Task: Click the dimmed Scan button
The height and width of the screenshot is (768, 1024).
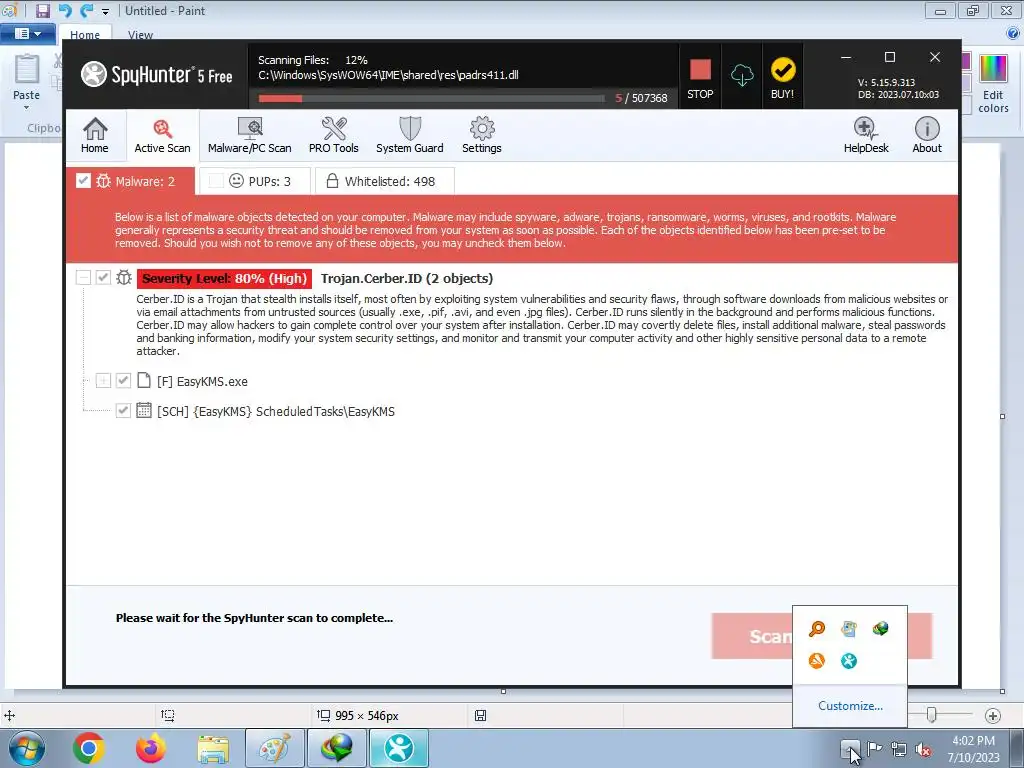Action: (751, 635)
